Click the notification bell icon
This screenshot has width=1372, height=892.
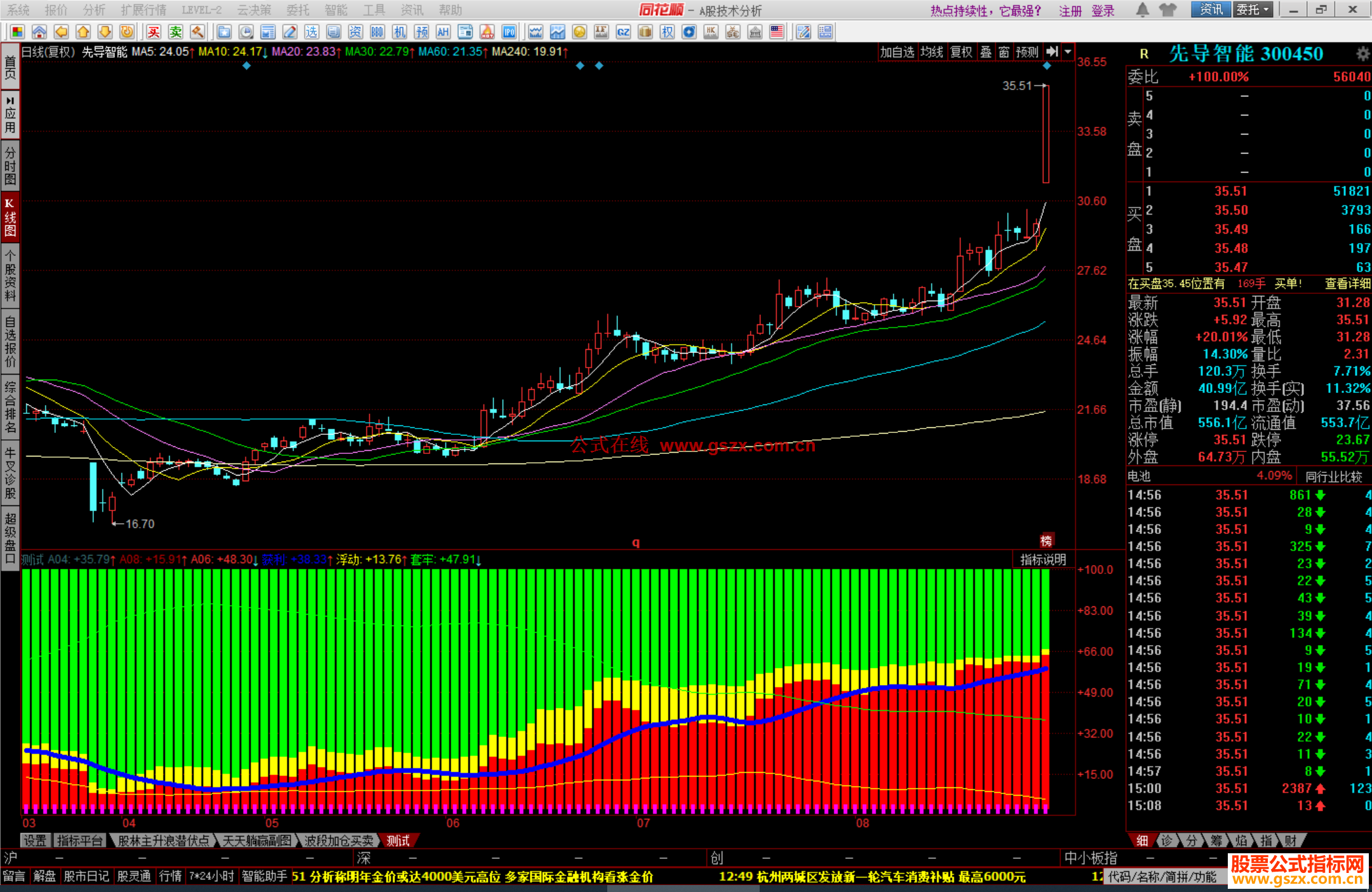pos(1142,10)
